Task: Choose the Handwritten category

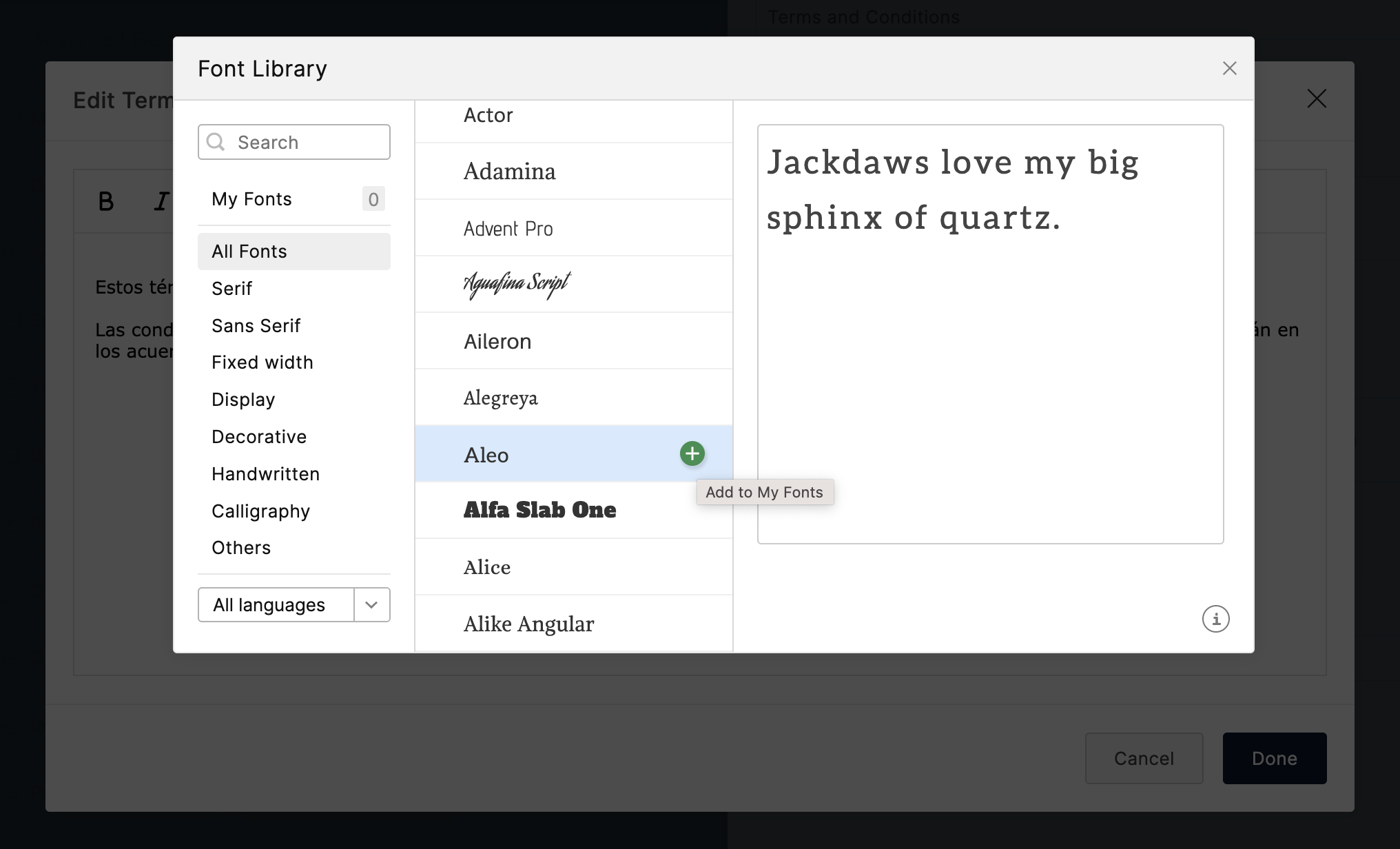Action: [x=265, y=473]
